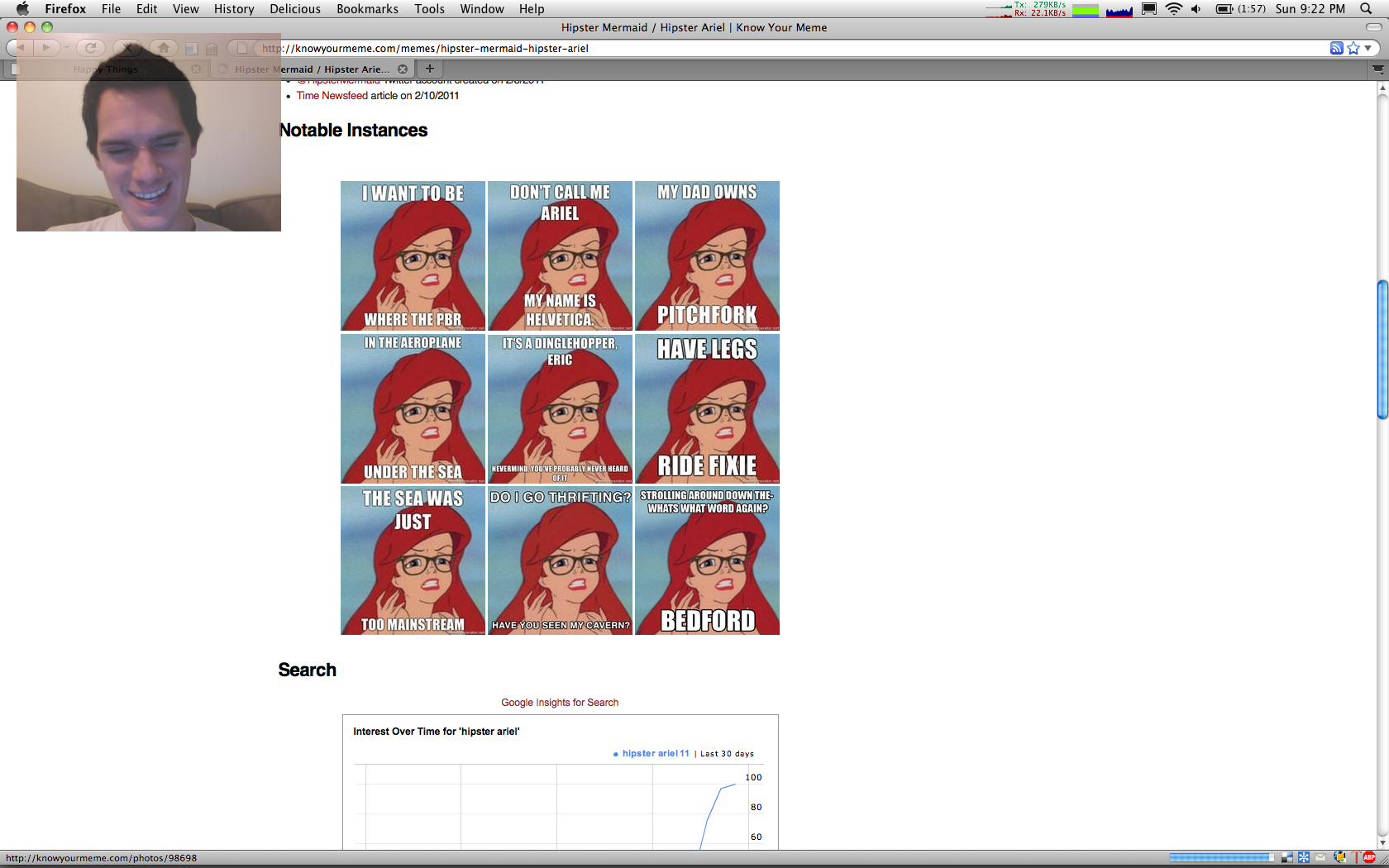Open the URL history dropdown arrow
1389x868 pixels.
pos(1368,48)
